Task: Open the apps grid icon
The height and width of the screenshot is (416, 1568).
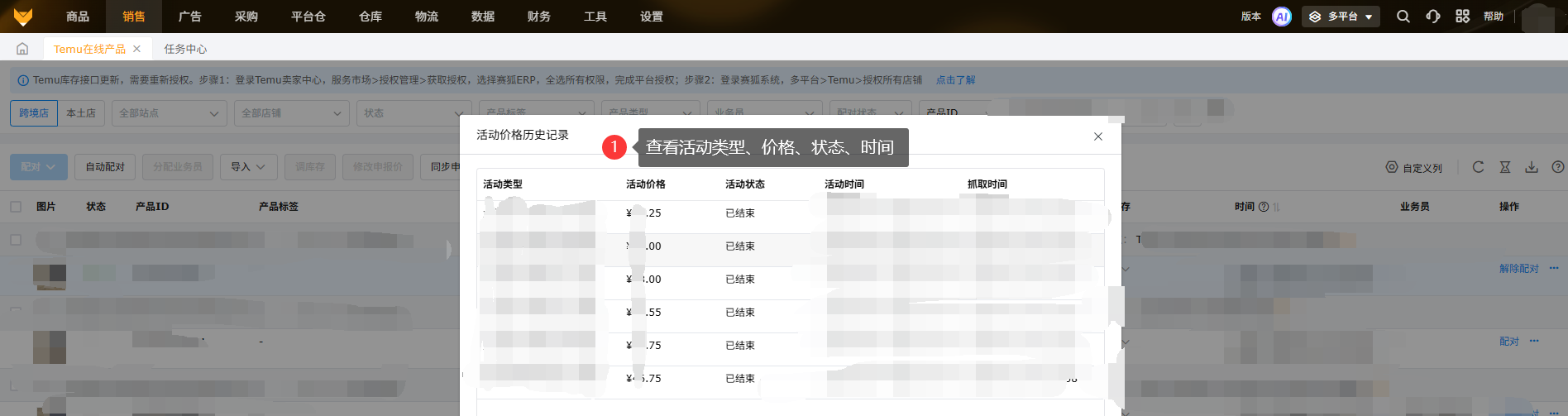Action: [1463, 17]
